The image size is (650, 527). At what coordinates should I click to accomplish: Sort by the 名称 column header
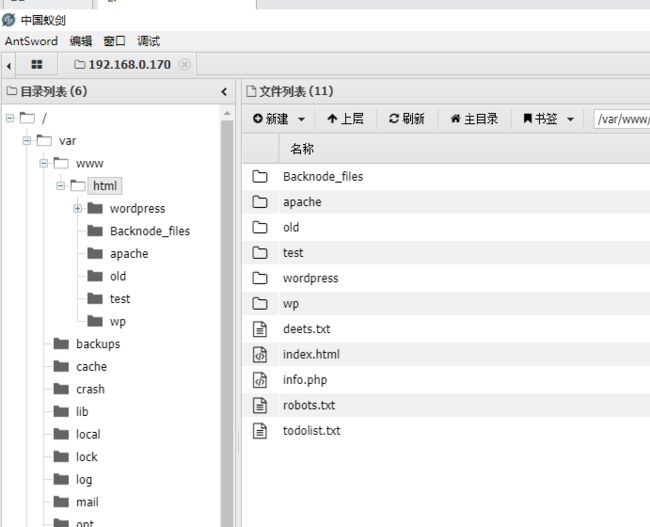302,149
